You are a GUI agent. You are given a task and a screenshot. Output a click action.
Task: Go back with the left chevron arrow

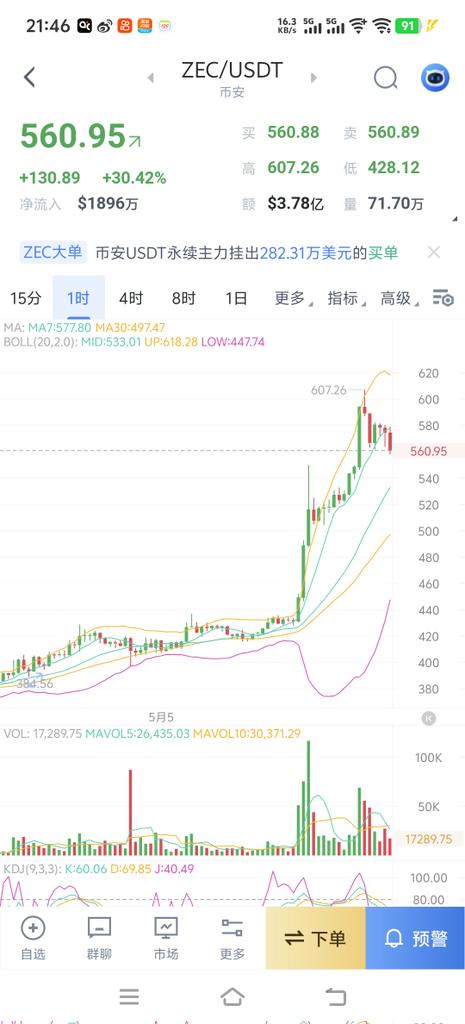[x=29, y=77]
